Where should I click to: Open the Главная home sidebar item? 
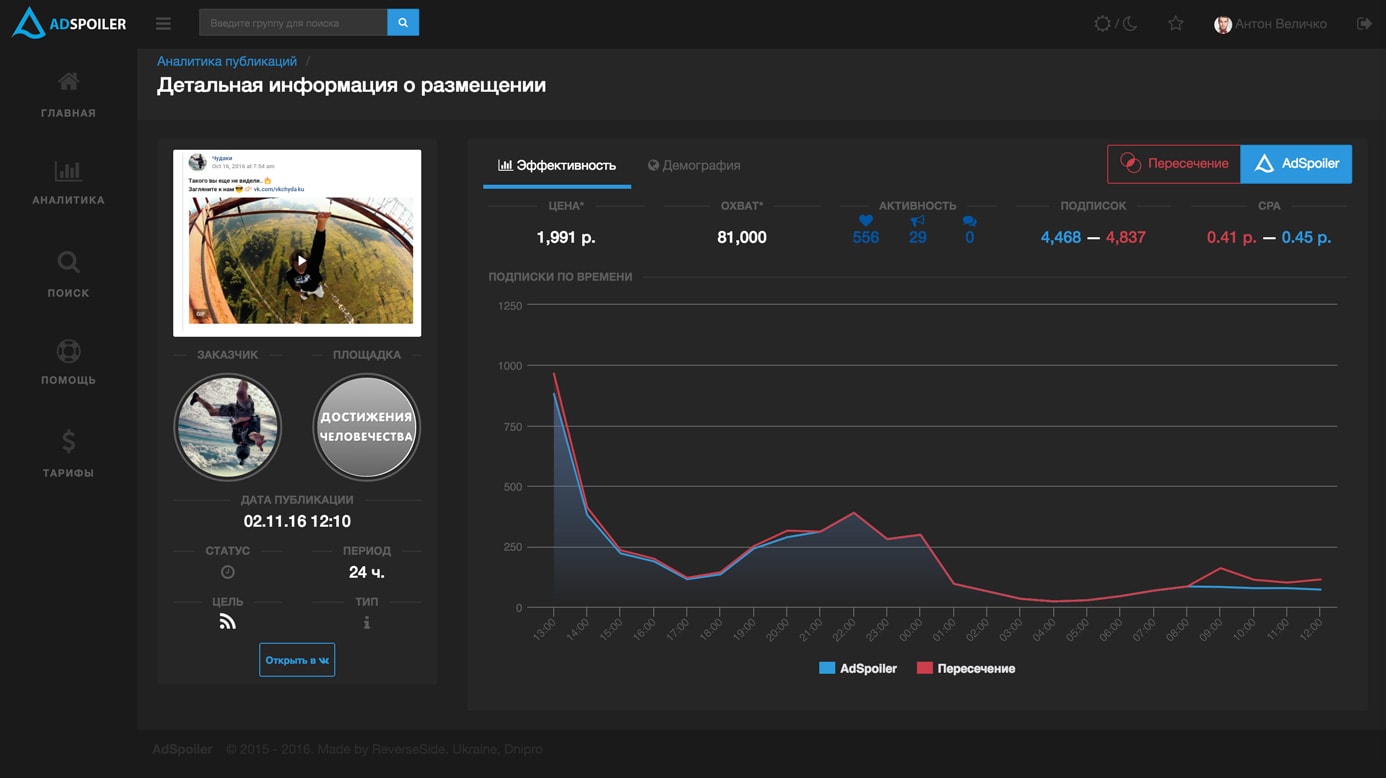click(x=68, y=94)
